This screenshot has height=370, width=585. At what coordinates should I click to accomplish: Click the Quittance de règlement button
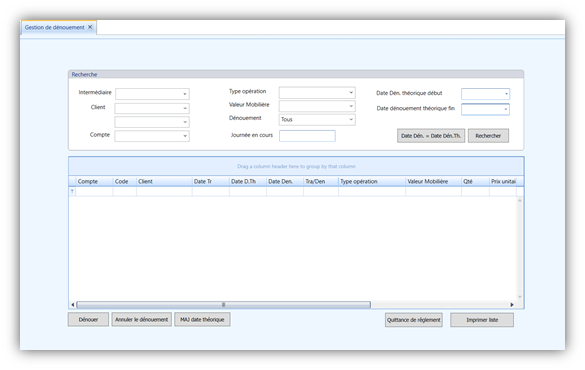tap(414, 320)
